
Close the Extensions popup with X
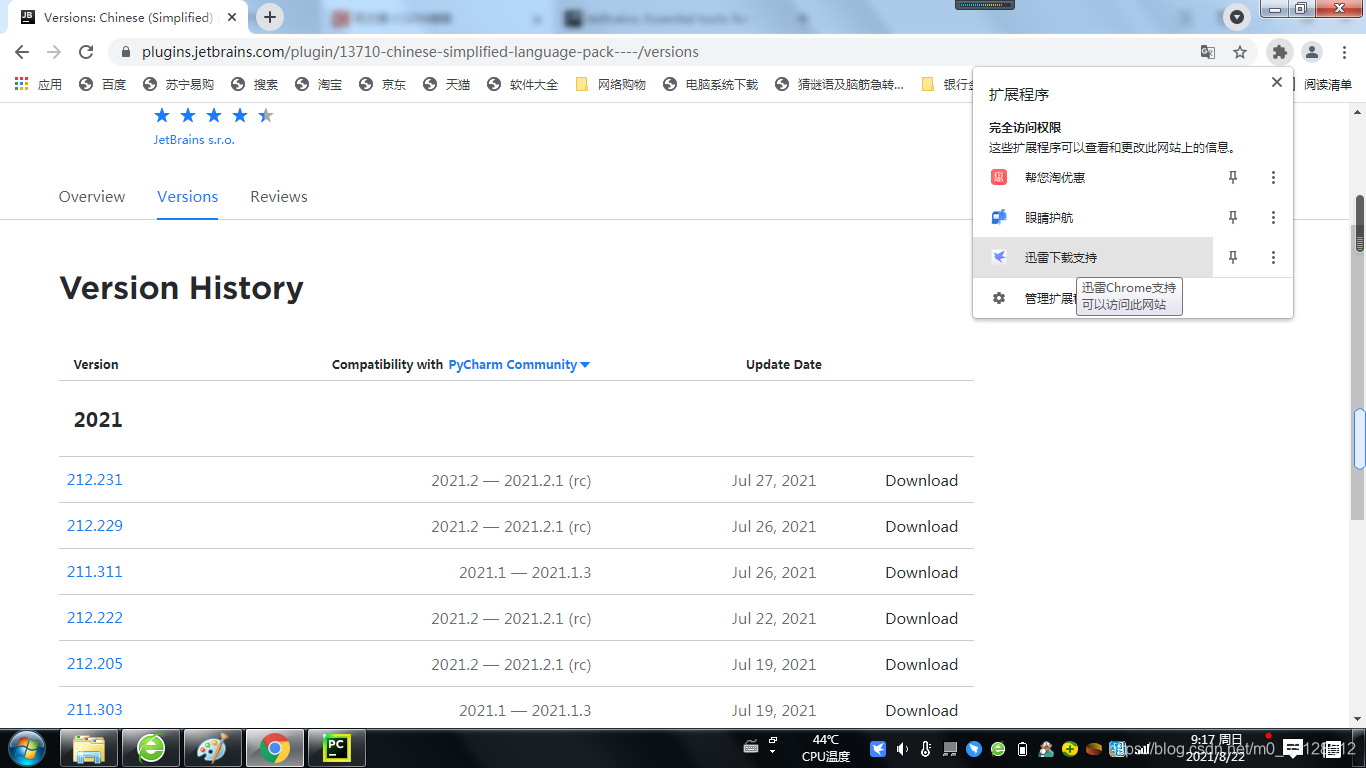1276,83
